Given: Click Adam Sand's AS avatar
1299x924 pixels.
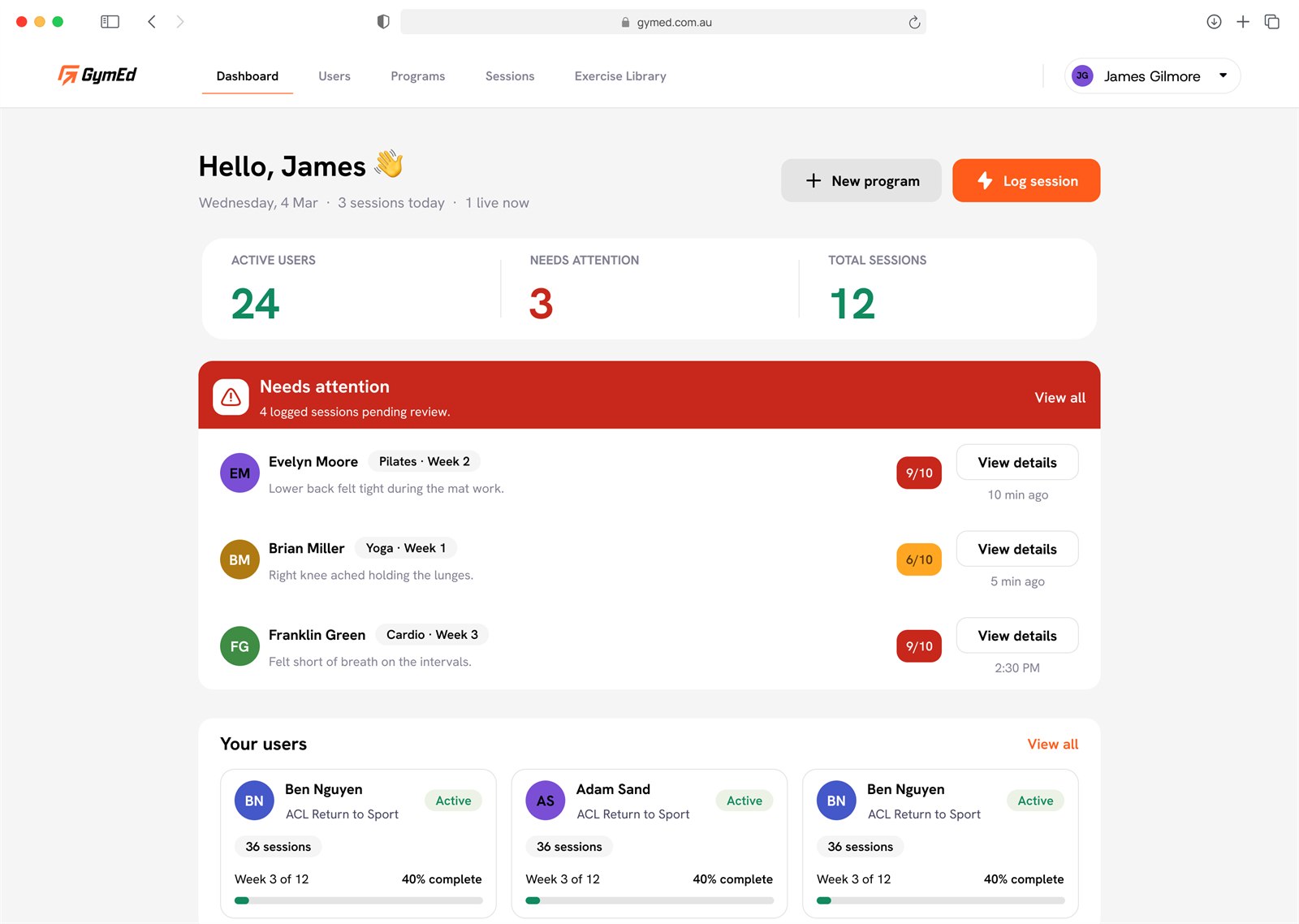Looking at the screenshot, I should tap(546, 801).
